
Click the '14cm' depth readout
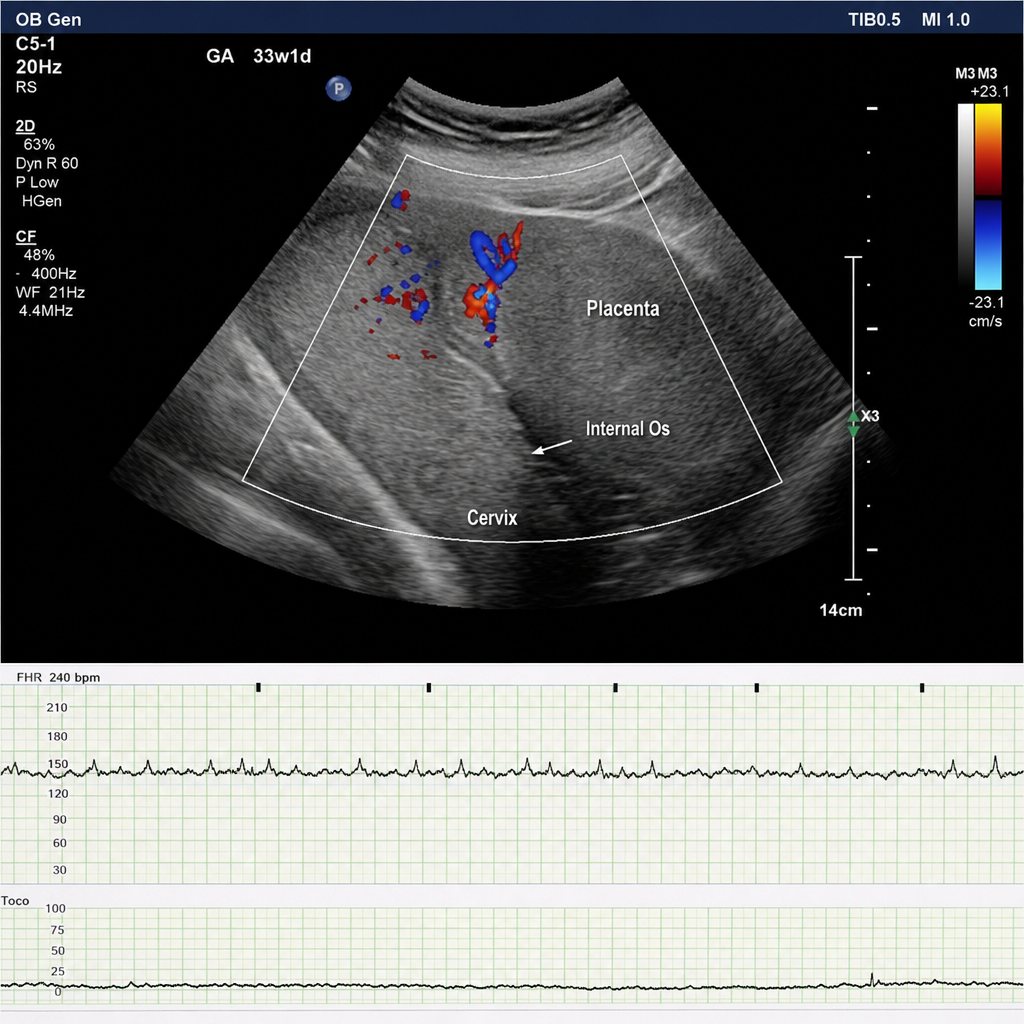[x=840, y=610]
